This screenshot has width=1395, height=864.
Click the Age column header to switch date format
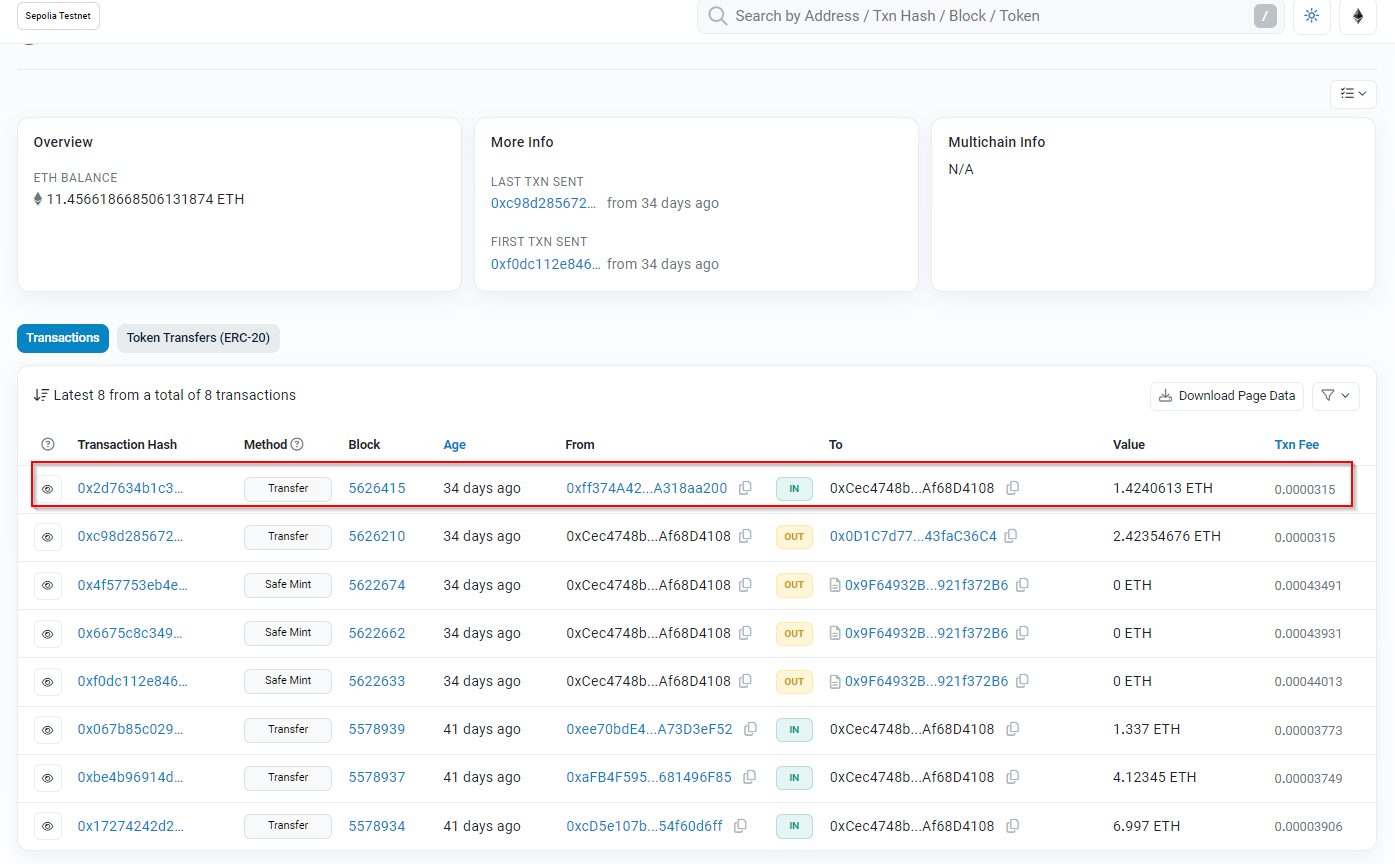point(454,444)
